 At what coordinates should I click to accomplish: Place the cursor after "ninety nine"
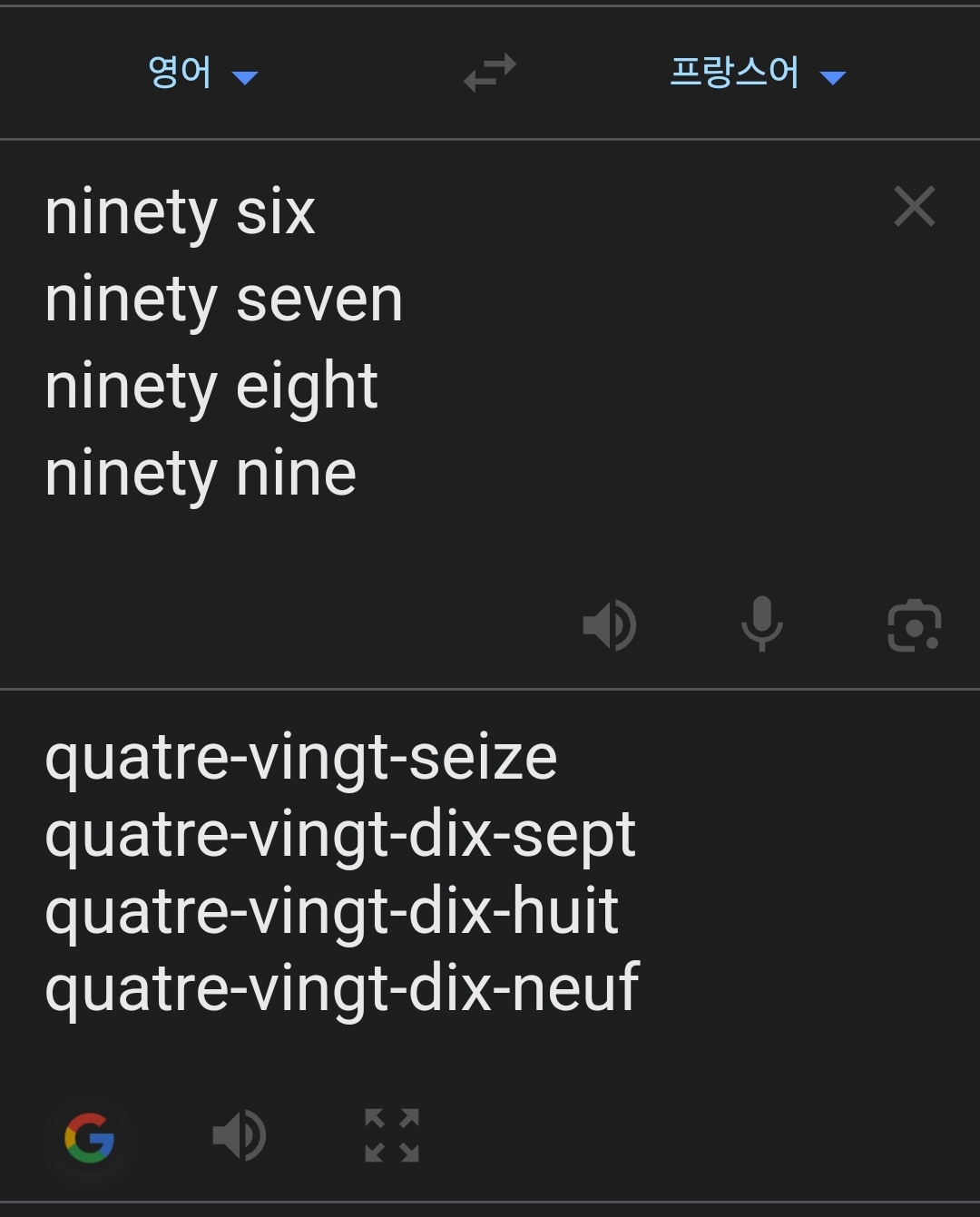click(357, 475)
